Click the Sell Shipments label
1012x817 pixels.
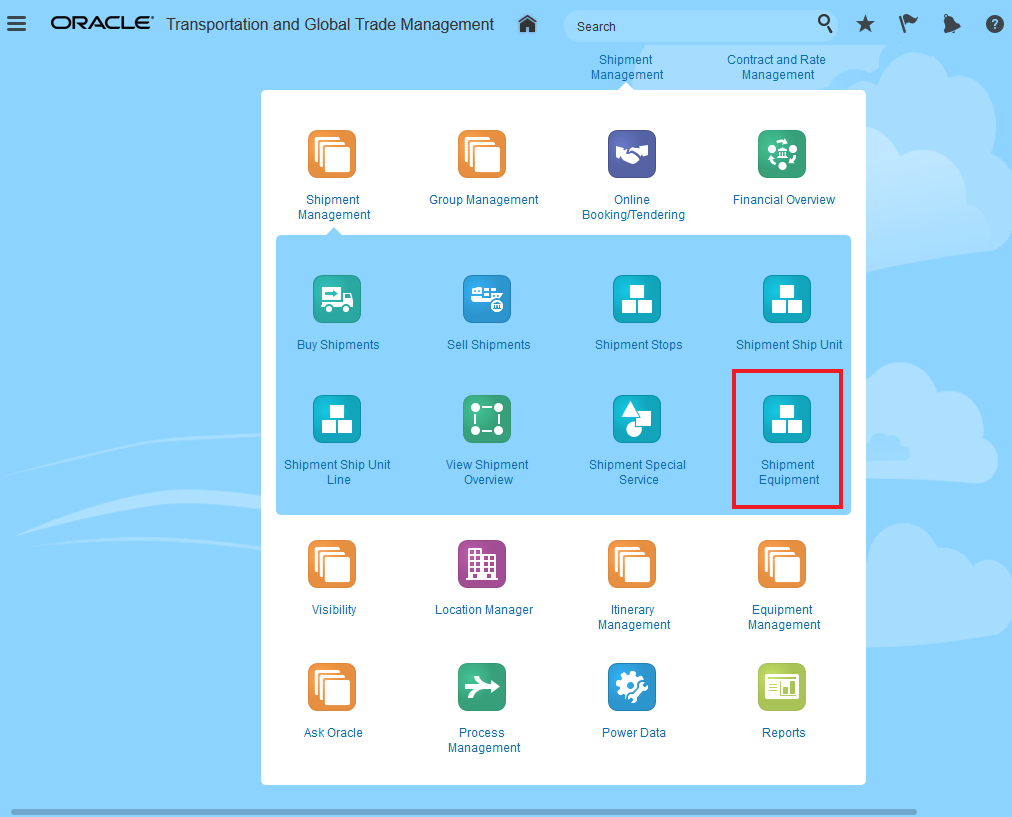pos(489,345)
